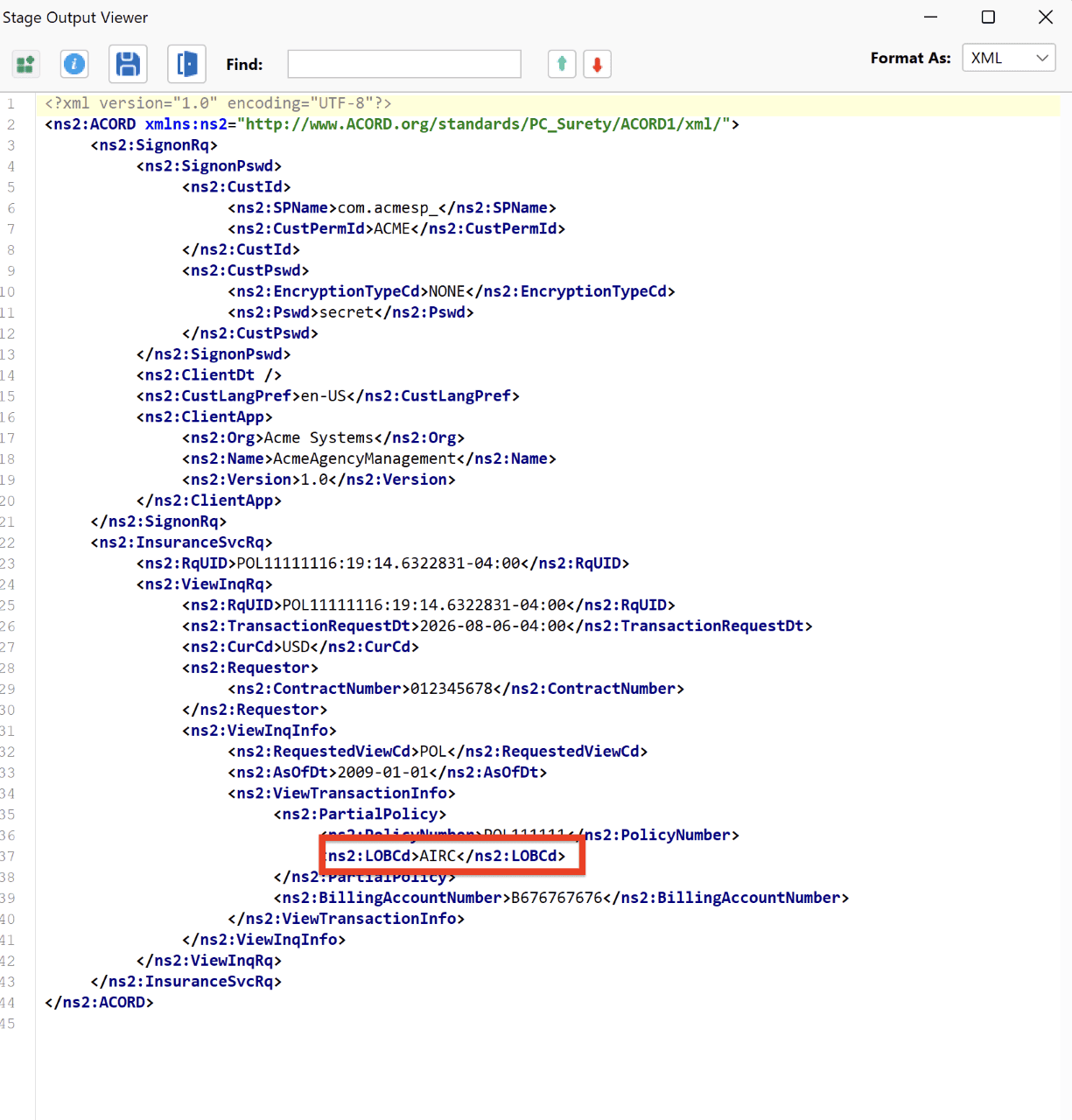Click the opening ns2:ViewInqRq tag
The image size is (1072, 1120).
205,584
